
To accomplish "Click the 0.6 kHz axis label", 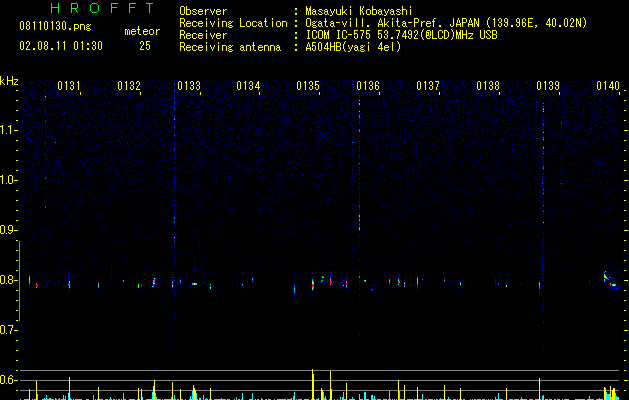I will click(x=9, y=380).
